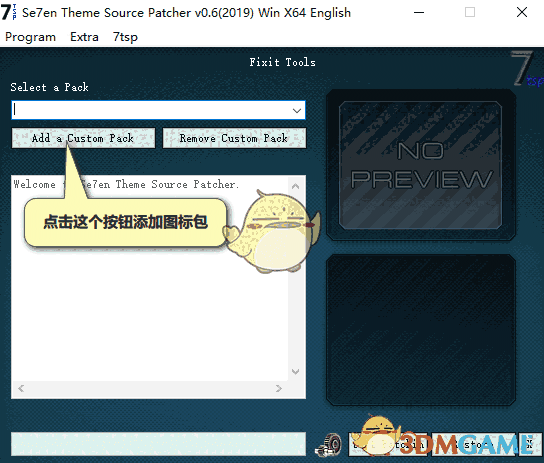Screen dimensions: 544x463
Task: Click the log box right scroll arrow
Action: click(x=279, y=388)
